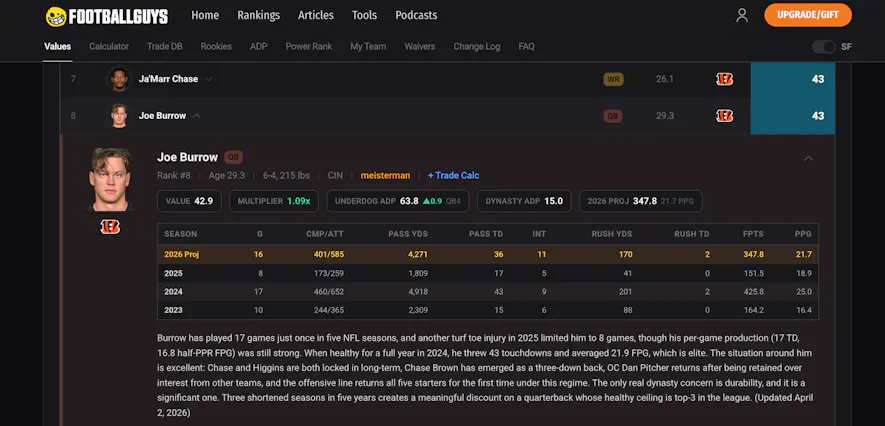
Task: Select the Values tab
Action: [x=58, y=46]
